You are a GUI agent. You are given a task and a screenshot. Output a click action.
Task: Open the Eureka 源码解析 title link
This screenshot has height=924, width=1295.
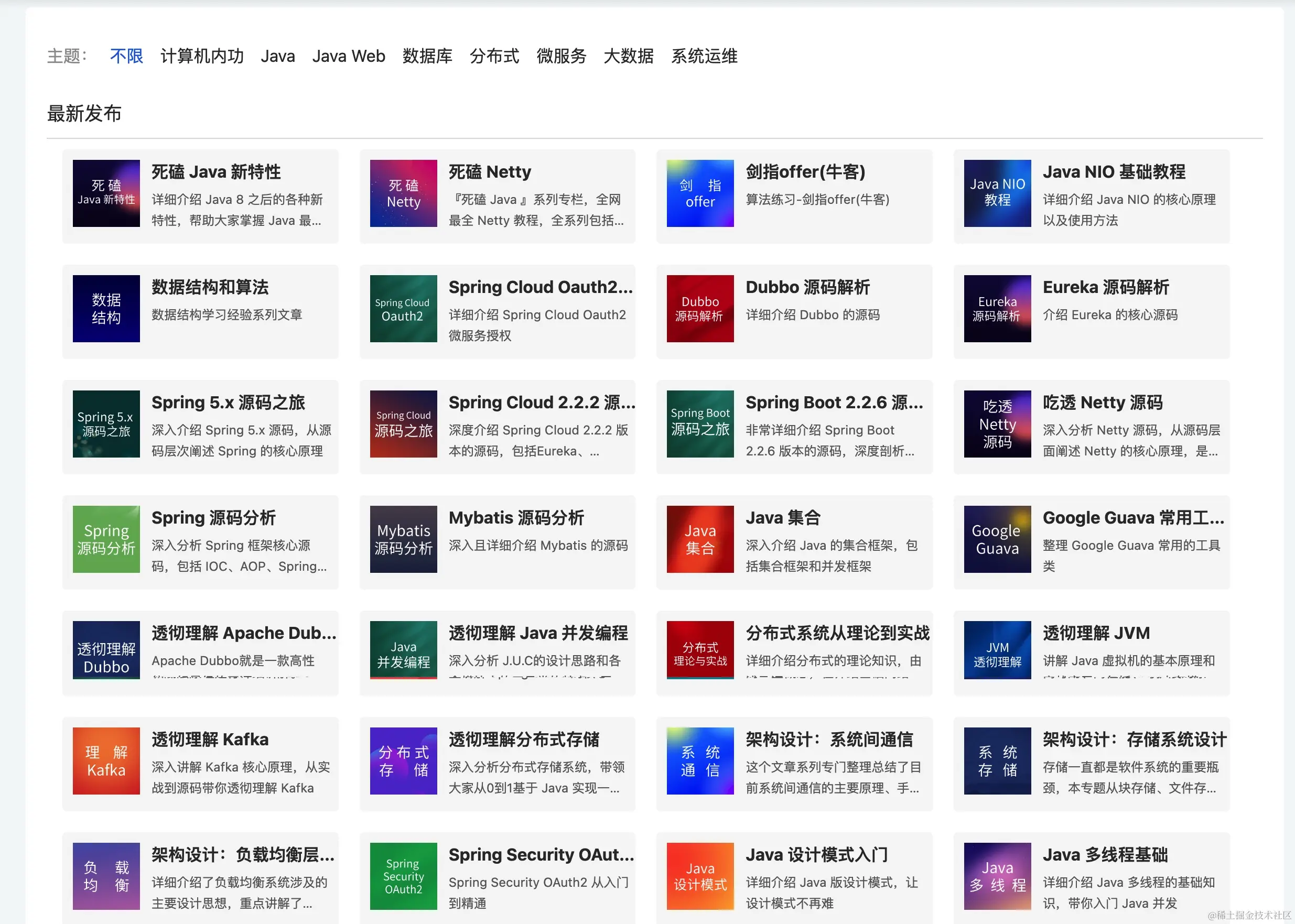coord(1105,287)
